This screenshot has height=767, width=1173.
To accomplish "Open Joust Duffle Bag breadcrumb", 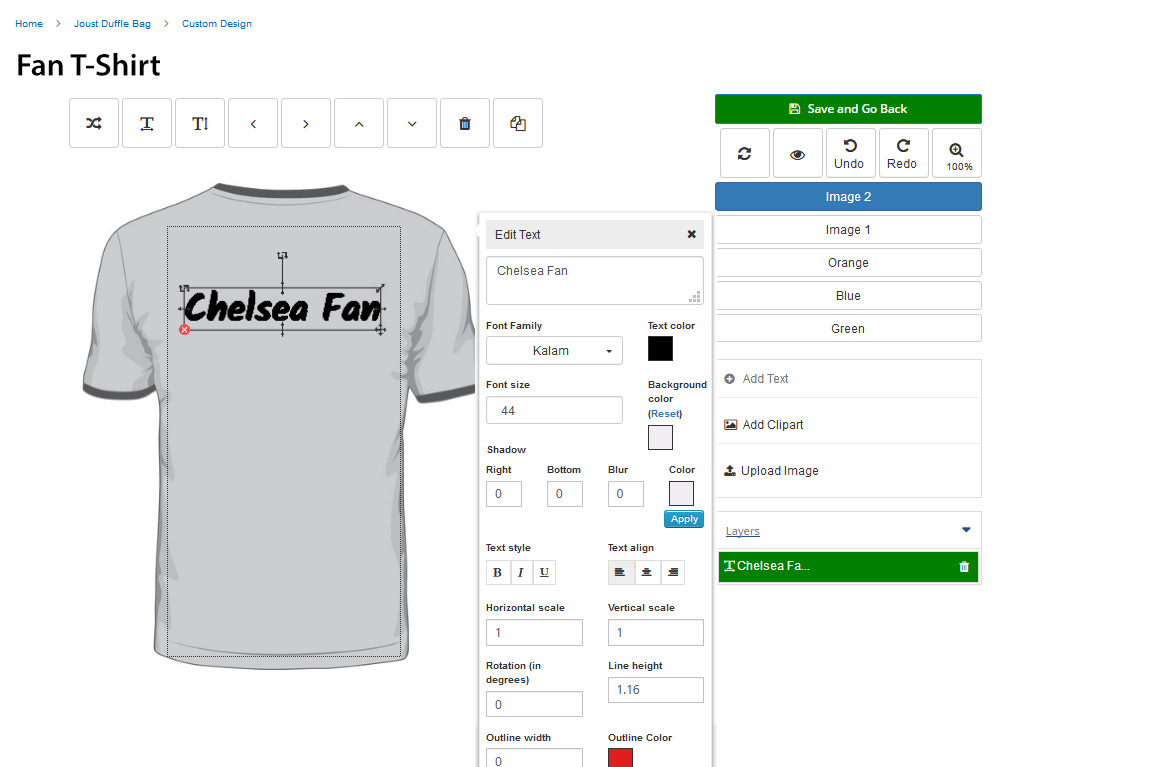I will coord(112,24).
